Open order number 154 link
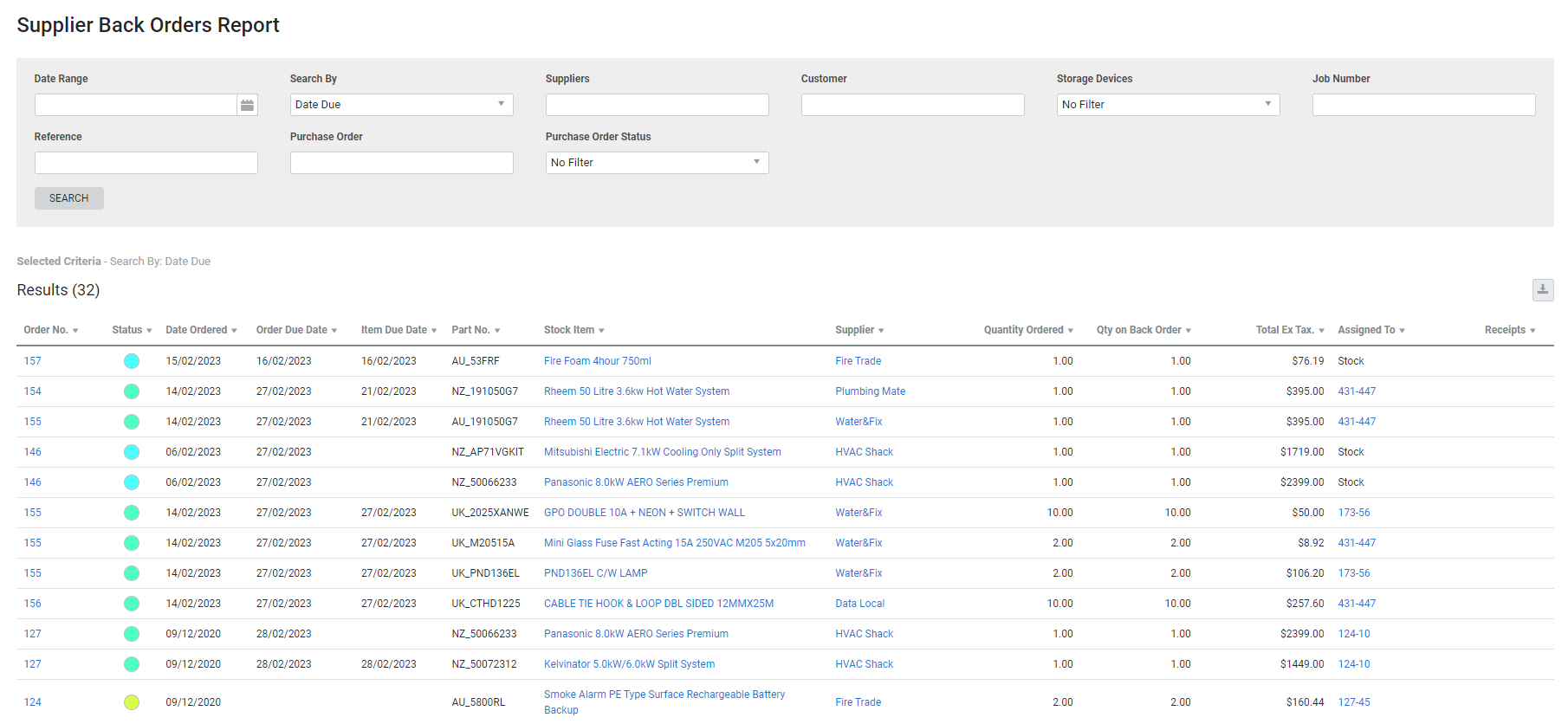This screenshot has width=1568, height=724. click(33, 391)
